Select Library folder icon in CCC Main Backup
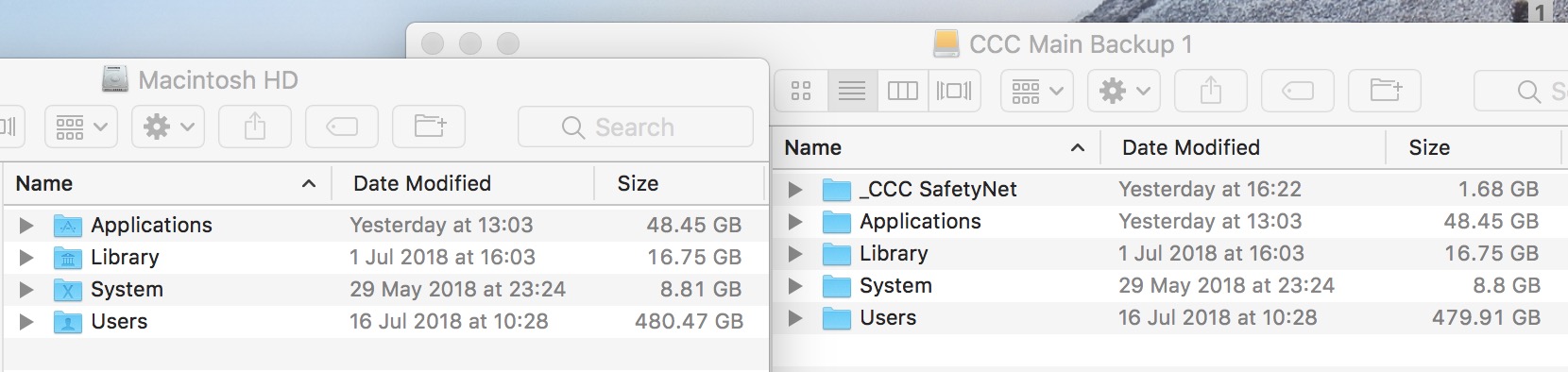Viewport: 1568px width, 372px height. pos(837,254)
